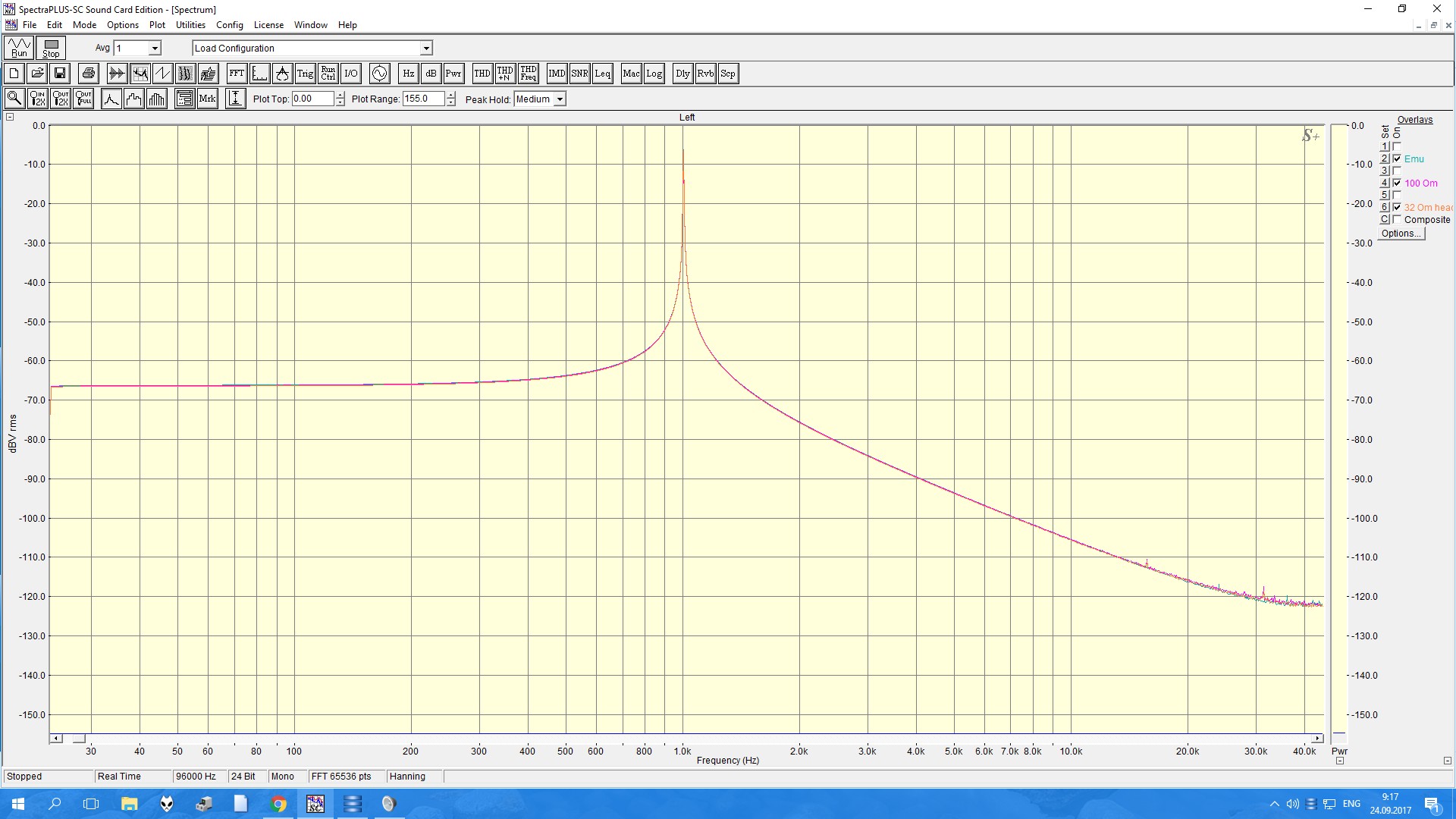1456x819 pixels.
Task: Click the Plot Top input field
Action: [312, 99]
